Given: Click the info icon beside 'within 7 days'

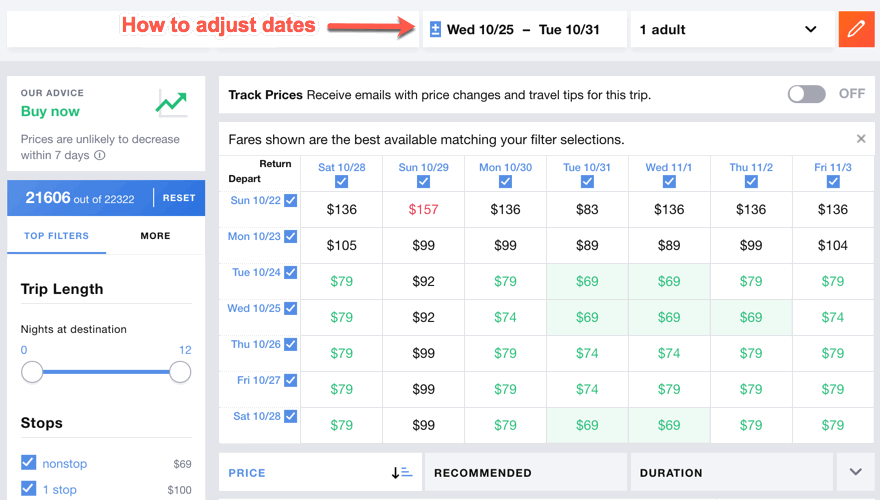Looking at the screenshot, I should 100,156.
